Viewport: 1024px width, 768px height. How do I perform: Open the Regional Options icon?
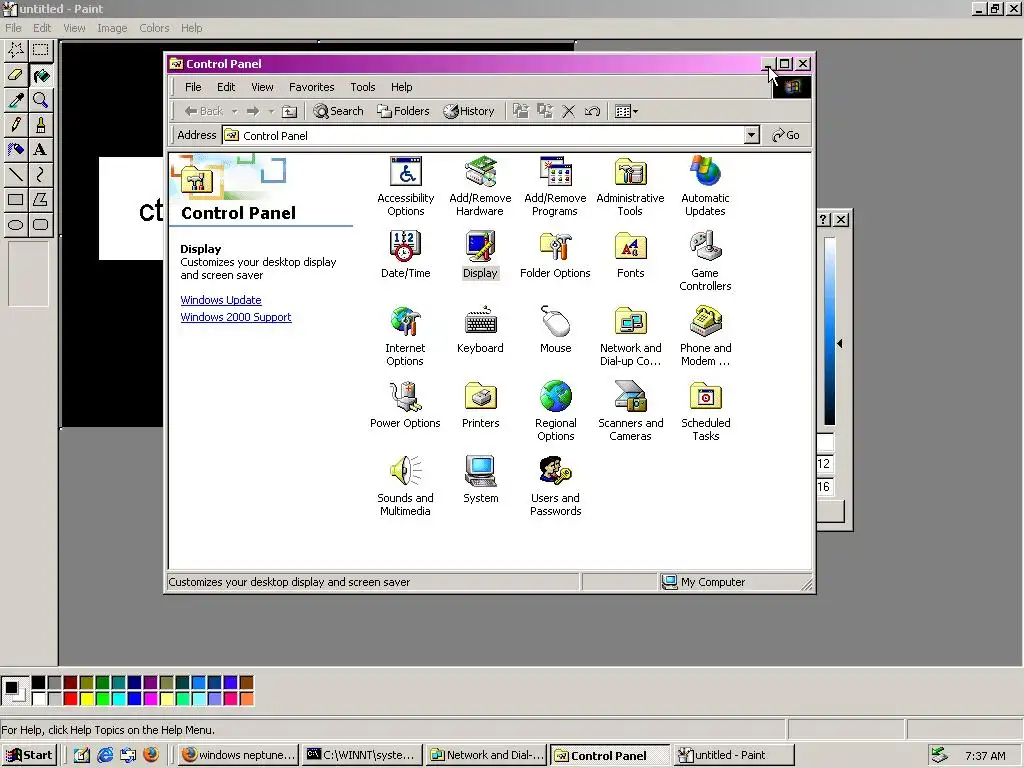point(556,411)
